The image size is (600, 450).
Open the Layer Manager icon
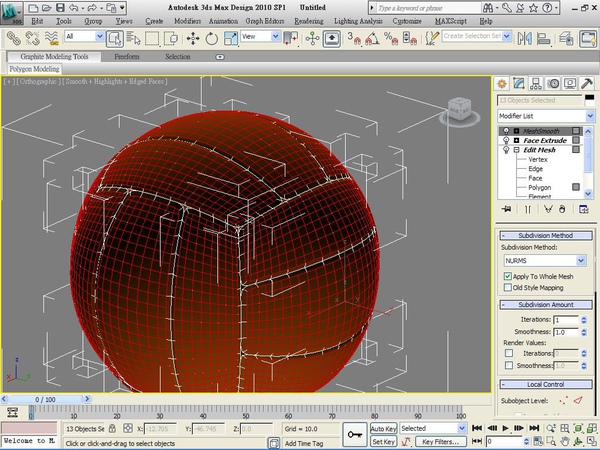pos(566,38)
